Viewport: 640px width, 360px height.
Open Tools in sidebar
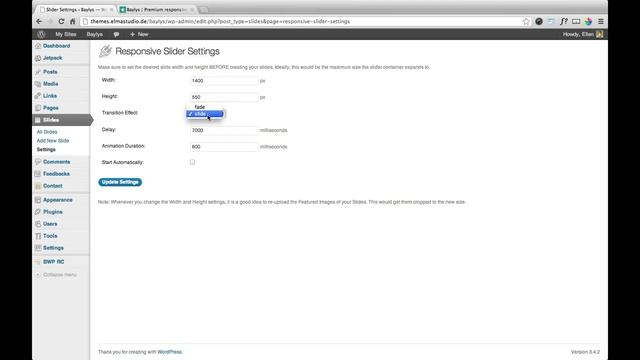50,236
